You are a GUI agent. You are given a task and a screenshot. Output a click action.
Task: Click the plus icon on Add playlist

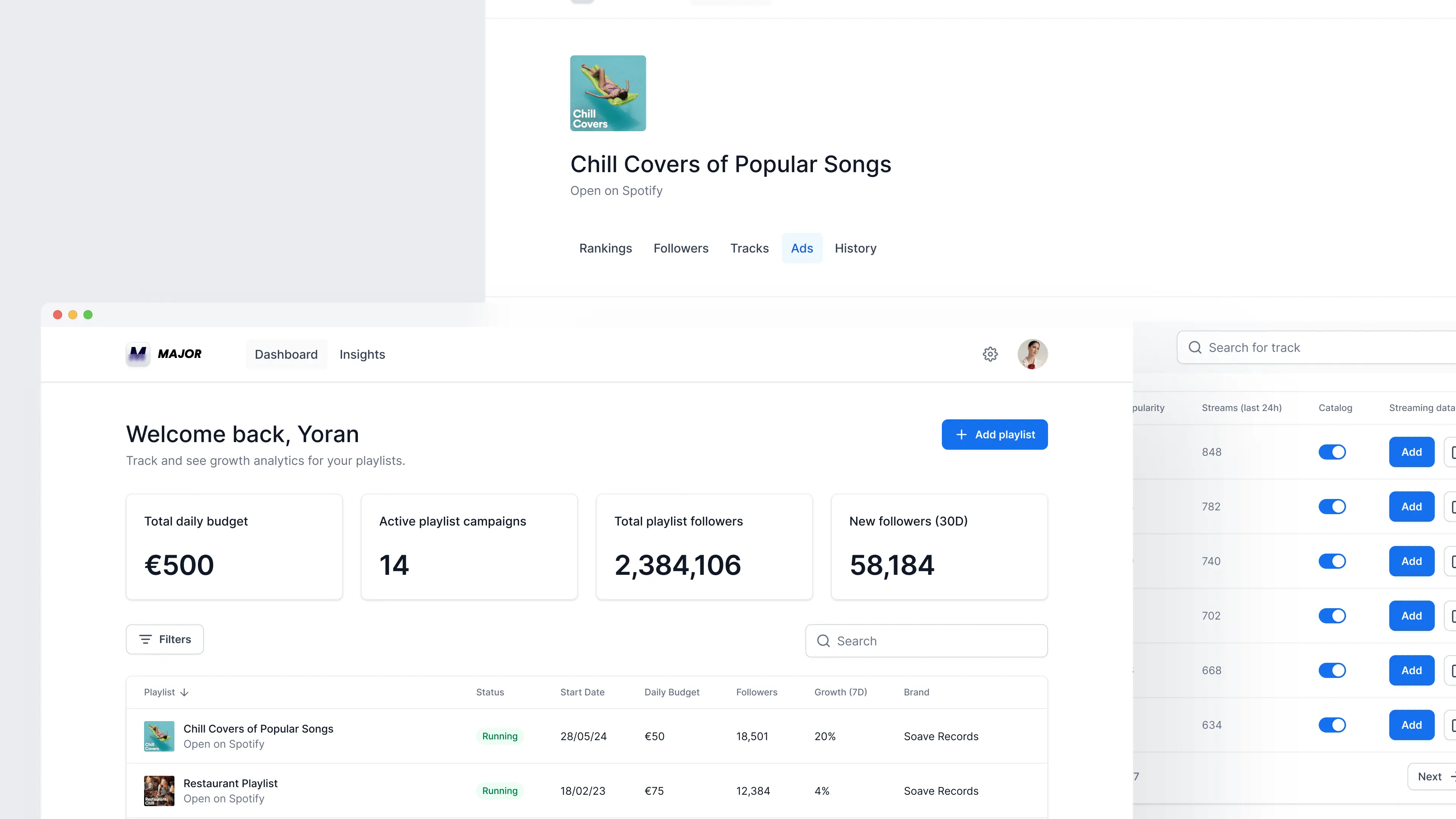pos(962,435)
